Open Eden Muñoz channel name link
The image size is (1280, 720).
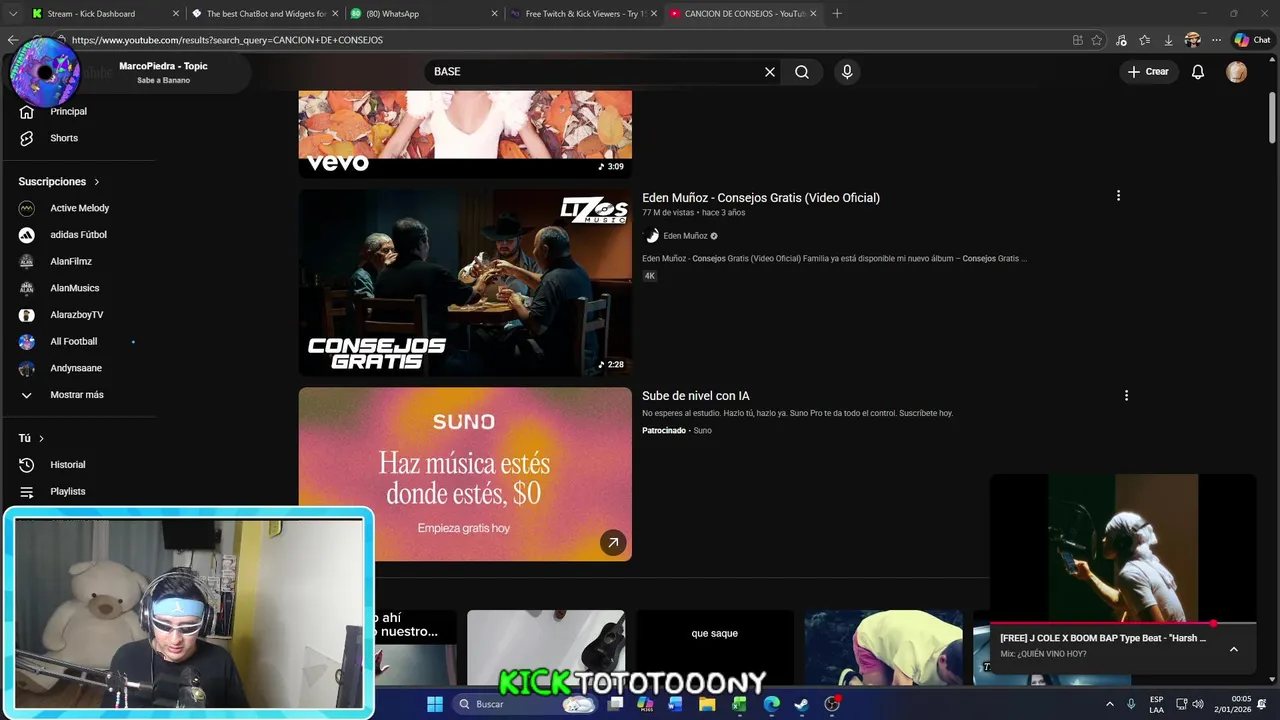685,236
